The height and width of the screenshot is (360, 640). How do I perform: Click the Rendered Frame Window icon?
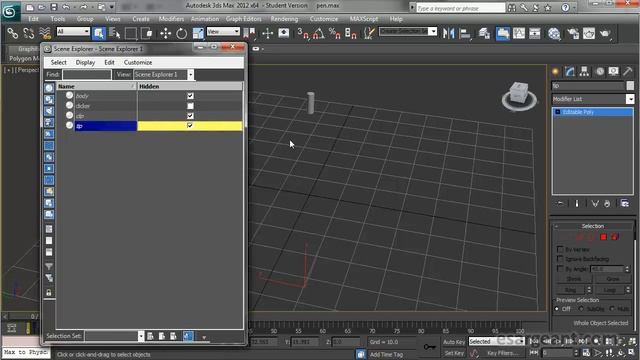click(589, 33)
